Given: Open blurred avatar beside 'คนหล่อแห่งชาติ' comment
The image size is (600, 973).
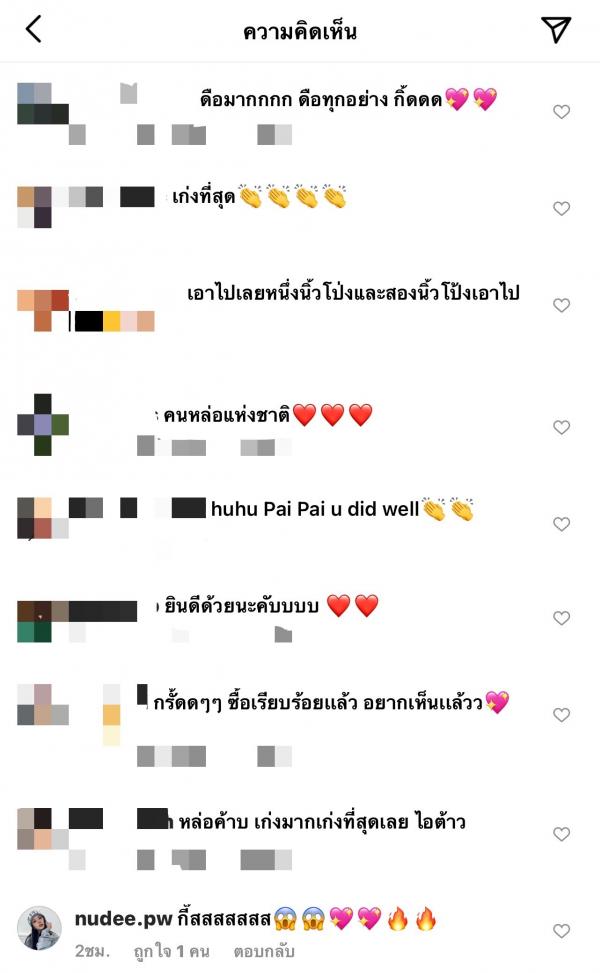Looking at the screenshot, I should tap(42, 424).
